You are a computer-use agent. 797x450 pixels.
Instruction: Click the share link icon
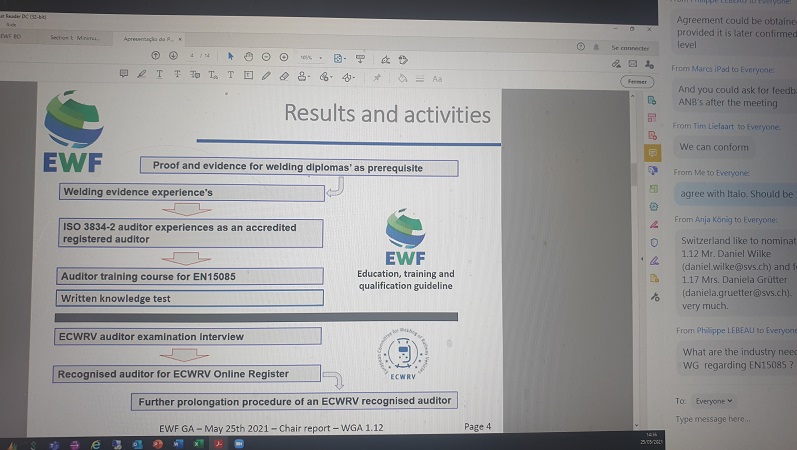tap(616, 64)
